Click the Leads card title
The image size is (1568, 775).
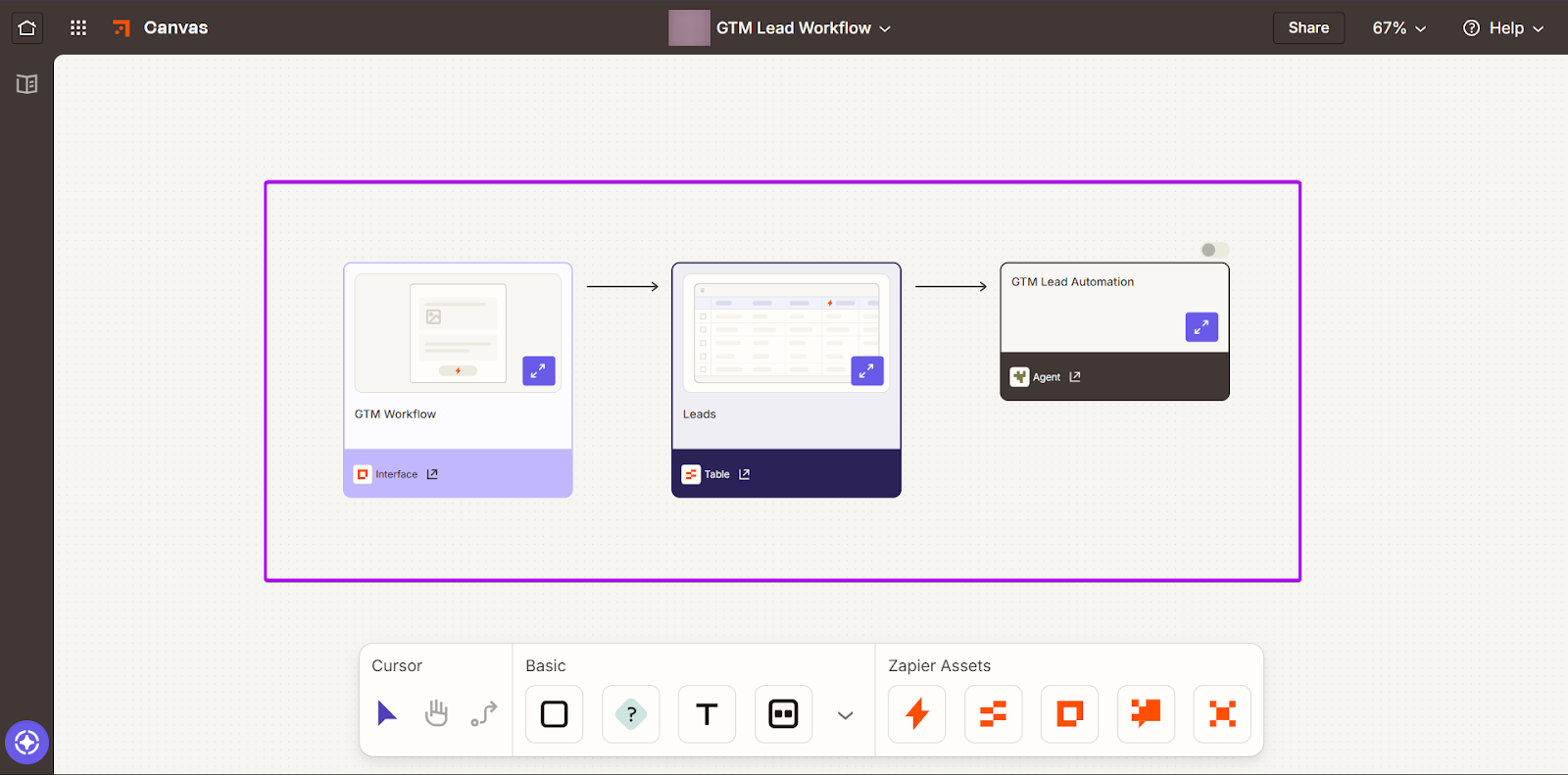click(700, 414)
